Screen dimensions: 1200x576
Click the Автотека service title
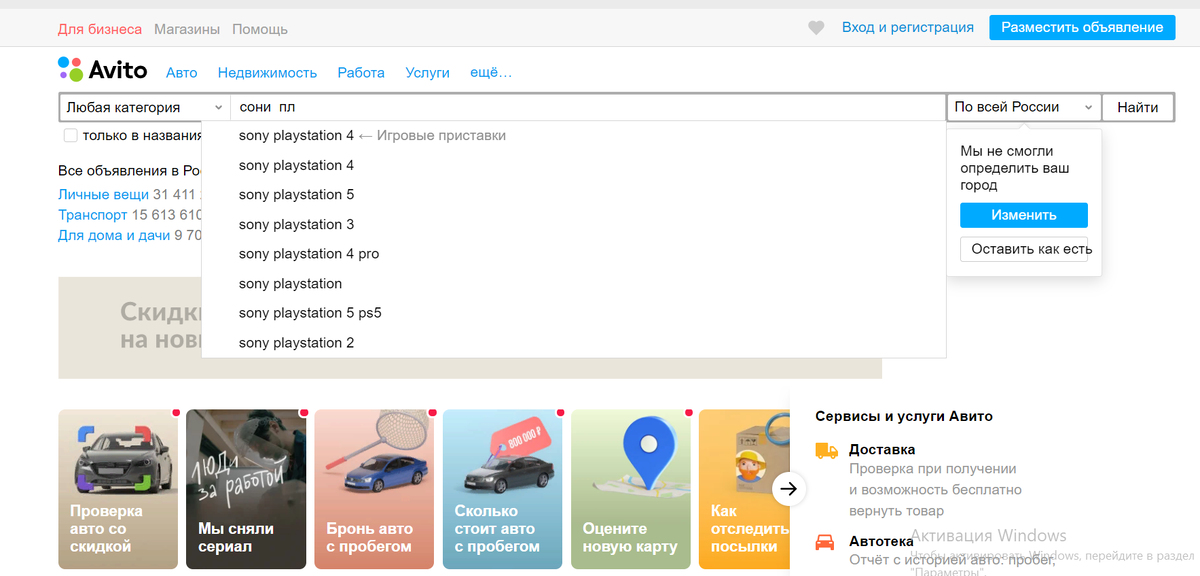pyautogui.click(x=881, y=541)
